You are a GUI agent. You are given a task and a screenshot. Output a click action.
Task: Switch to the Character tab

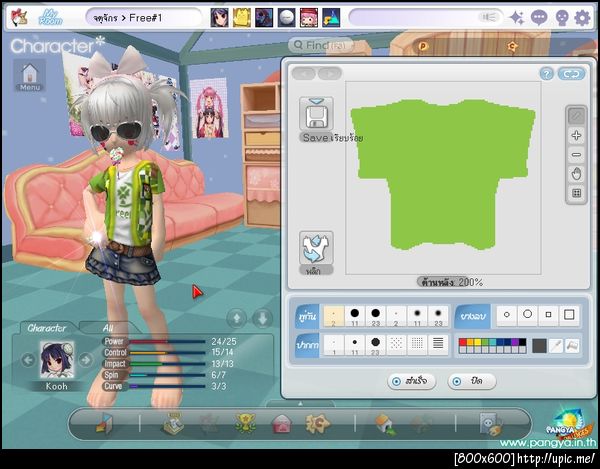tap(47, 328)
